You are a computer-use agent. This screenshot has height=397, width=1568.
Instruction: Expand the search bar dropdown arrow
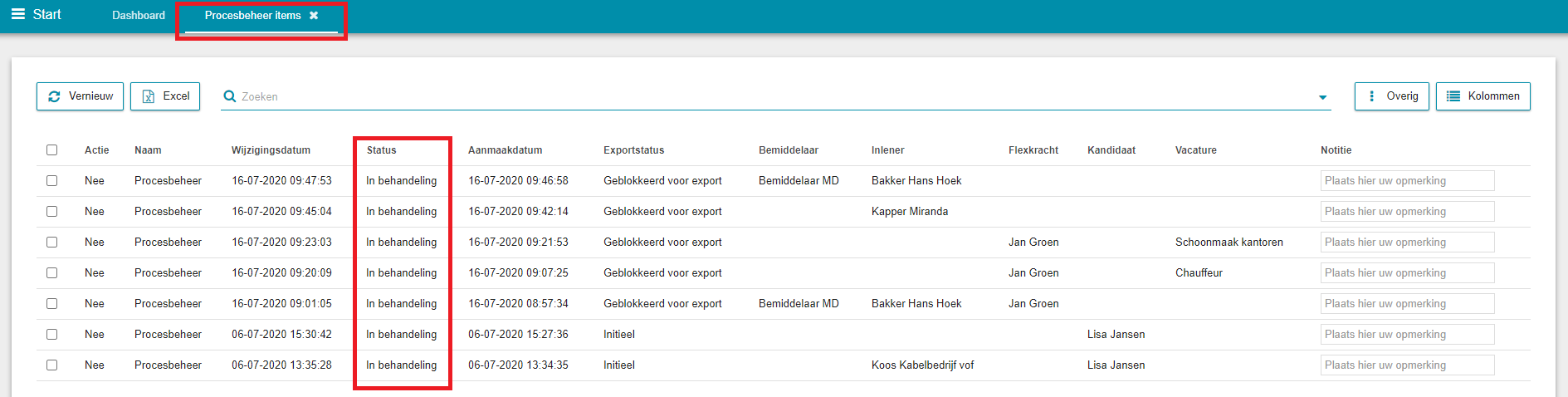click(1322, 98)
